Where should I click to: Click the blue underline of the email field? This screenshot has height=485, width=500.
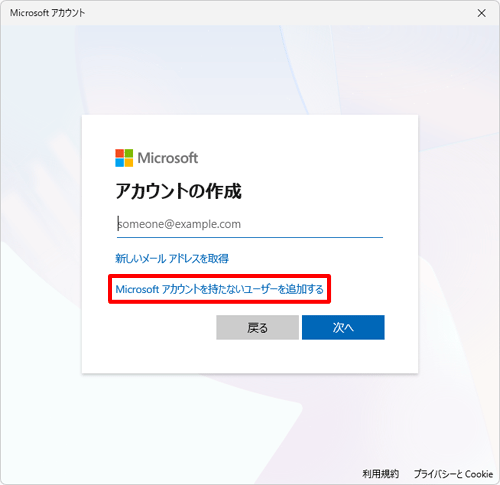250,237
